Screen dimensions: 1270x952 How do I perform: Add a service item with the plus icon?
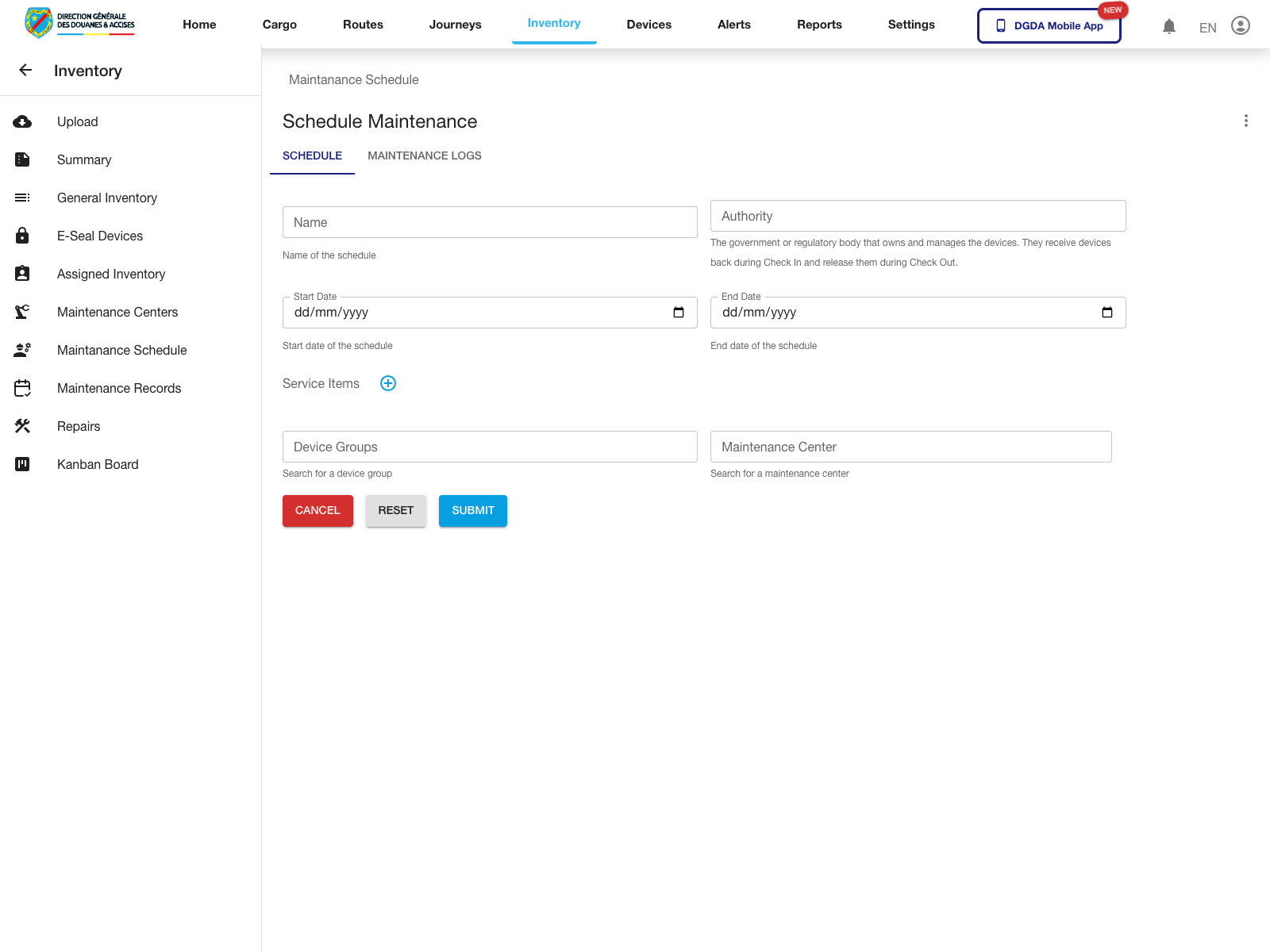click(x=388, y=383)
